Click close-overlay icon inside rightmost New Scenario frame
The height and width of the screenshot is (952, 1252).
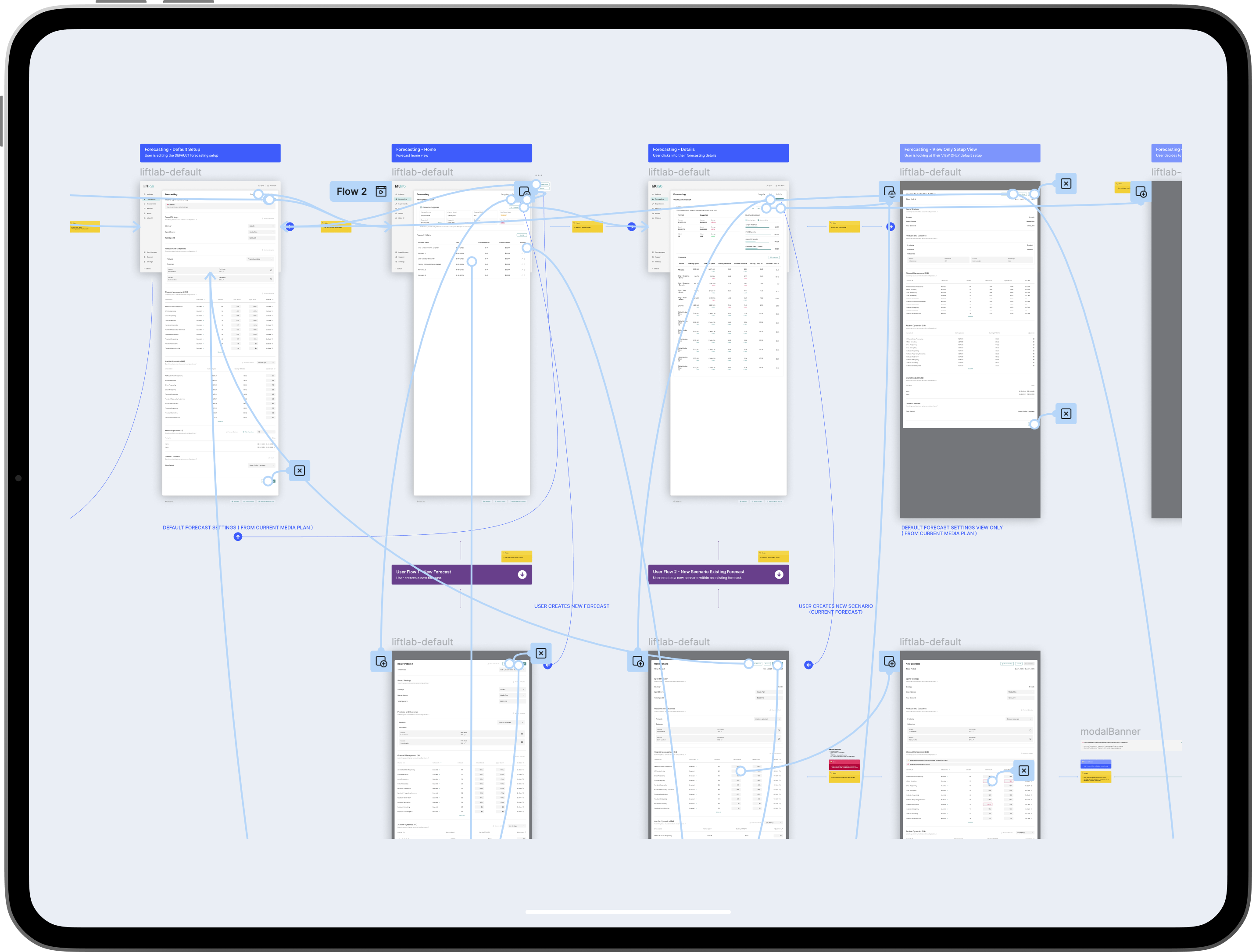click(x=1024, y=771)
